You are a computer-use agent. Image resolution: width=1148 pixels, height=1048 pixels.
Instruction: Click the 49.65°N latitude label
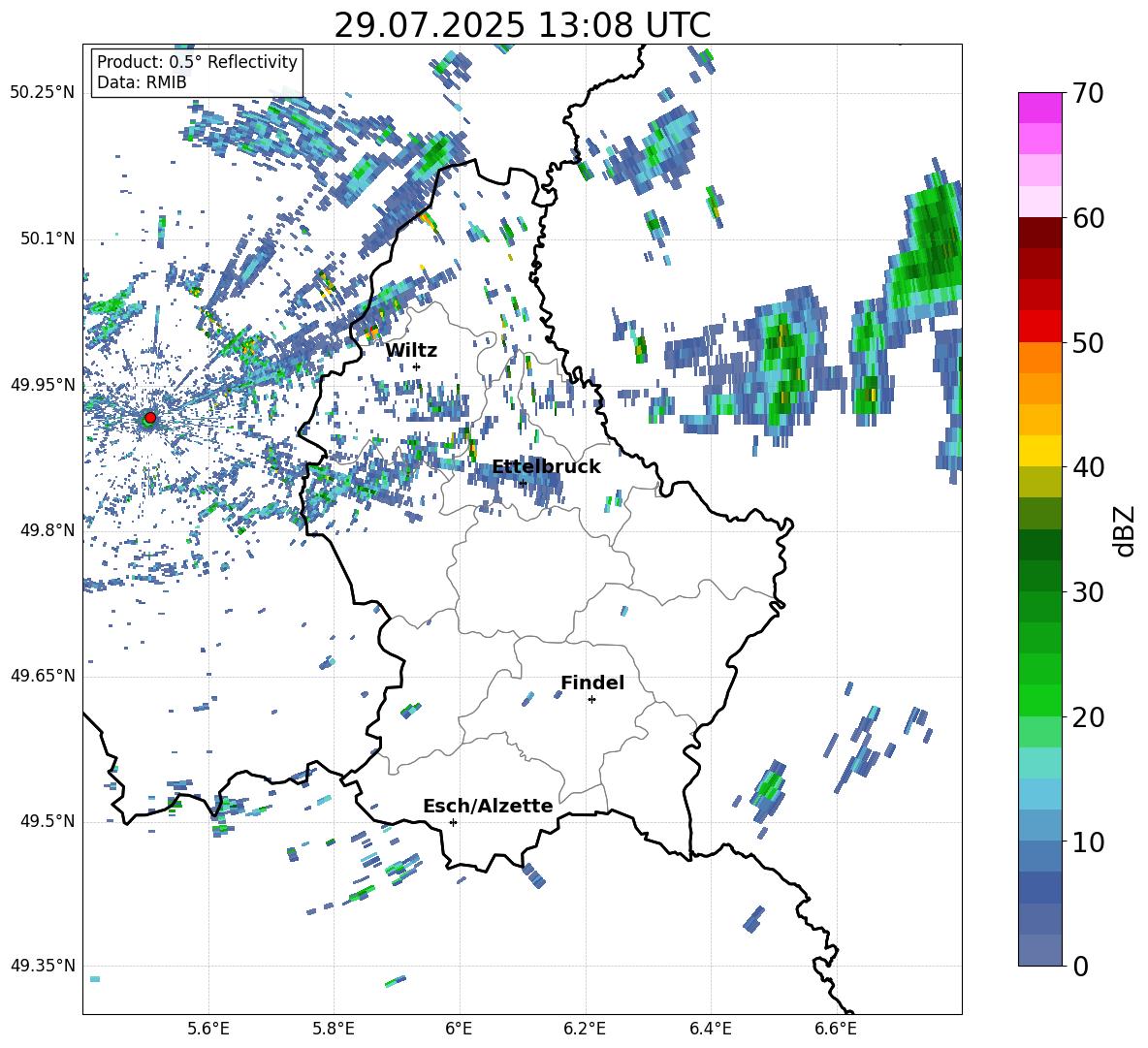point(43,676)
